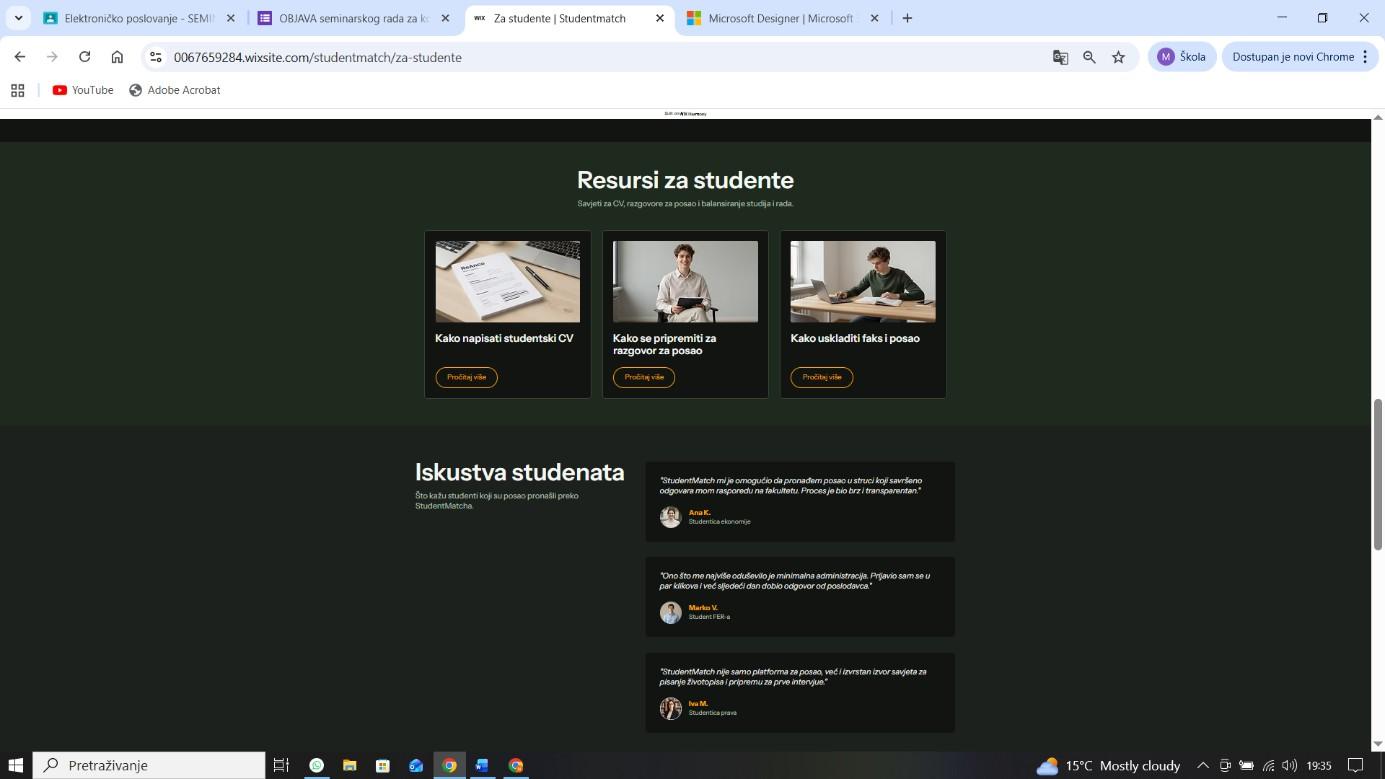Open the Chrome tab search dropdown
This screenshot has width=1385, height=779.
18,18
